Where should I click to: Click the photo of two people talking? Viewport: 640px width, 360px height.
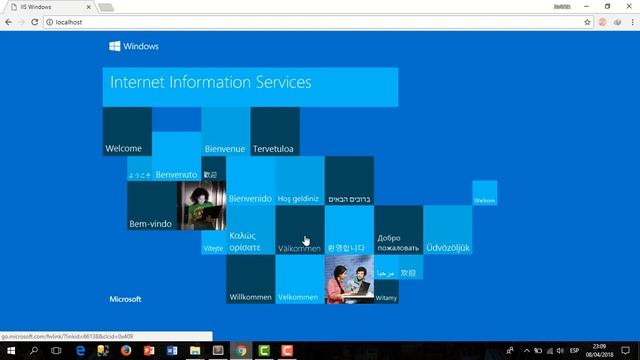pos(349,280)
